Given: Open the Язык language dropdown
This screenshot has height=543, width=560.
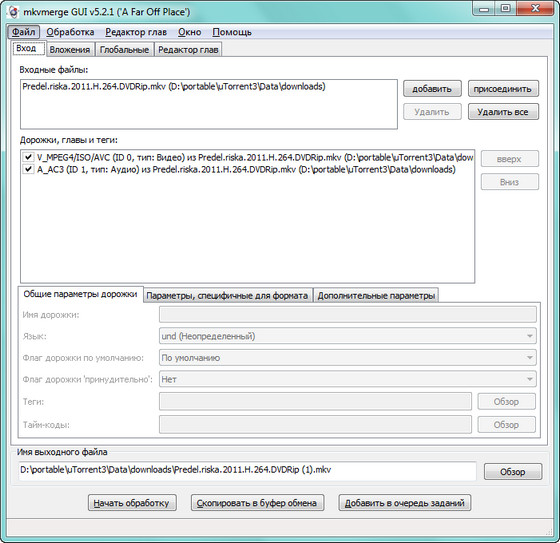Looking at the screenshot, I should click(348, 336).
